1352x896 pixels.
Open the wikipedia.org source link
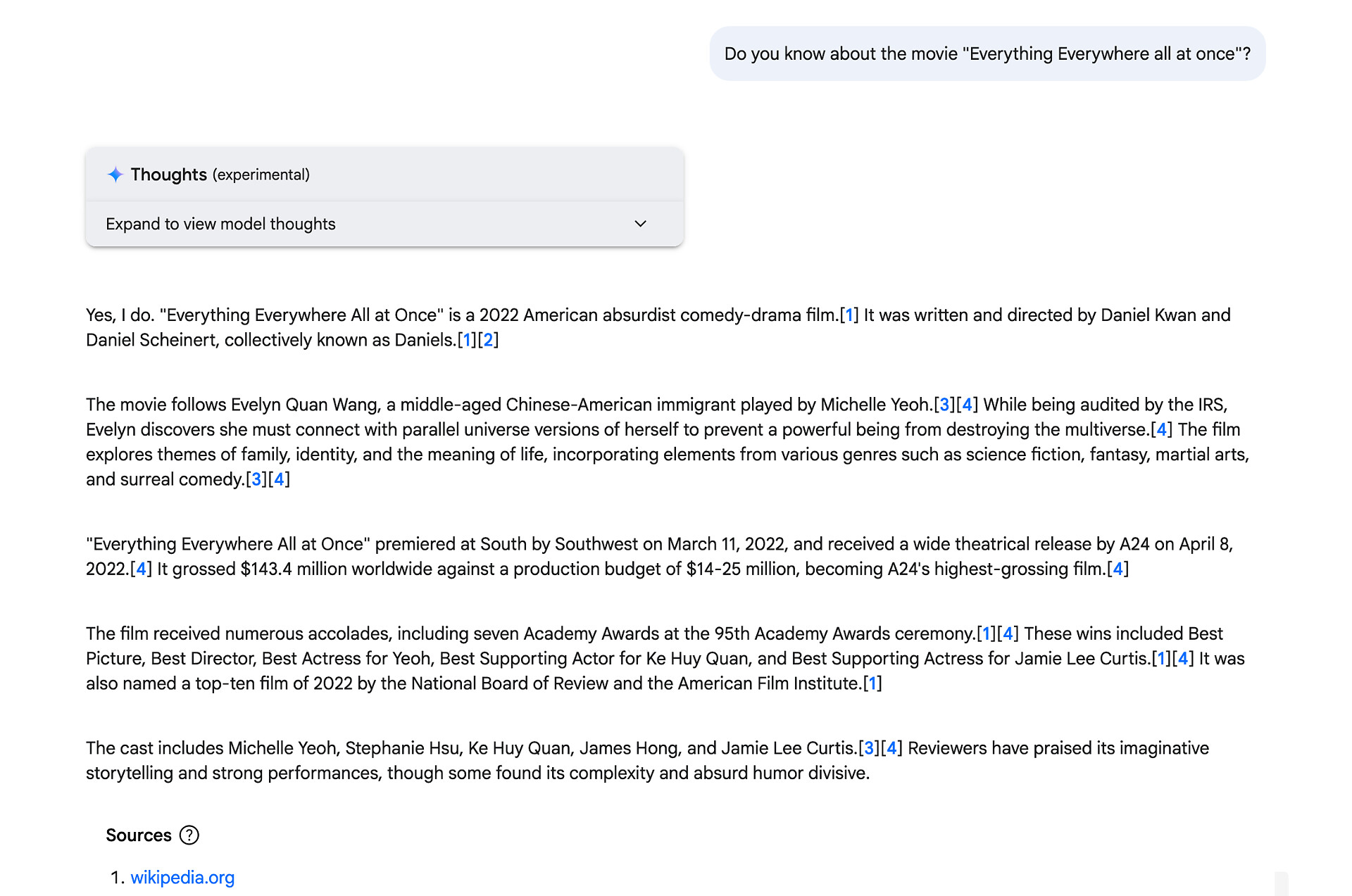tap(182, 877)
